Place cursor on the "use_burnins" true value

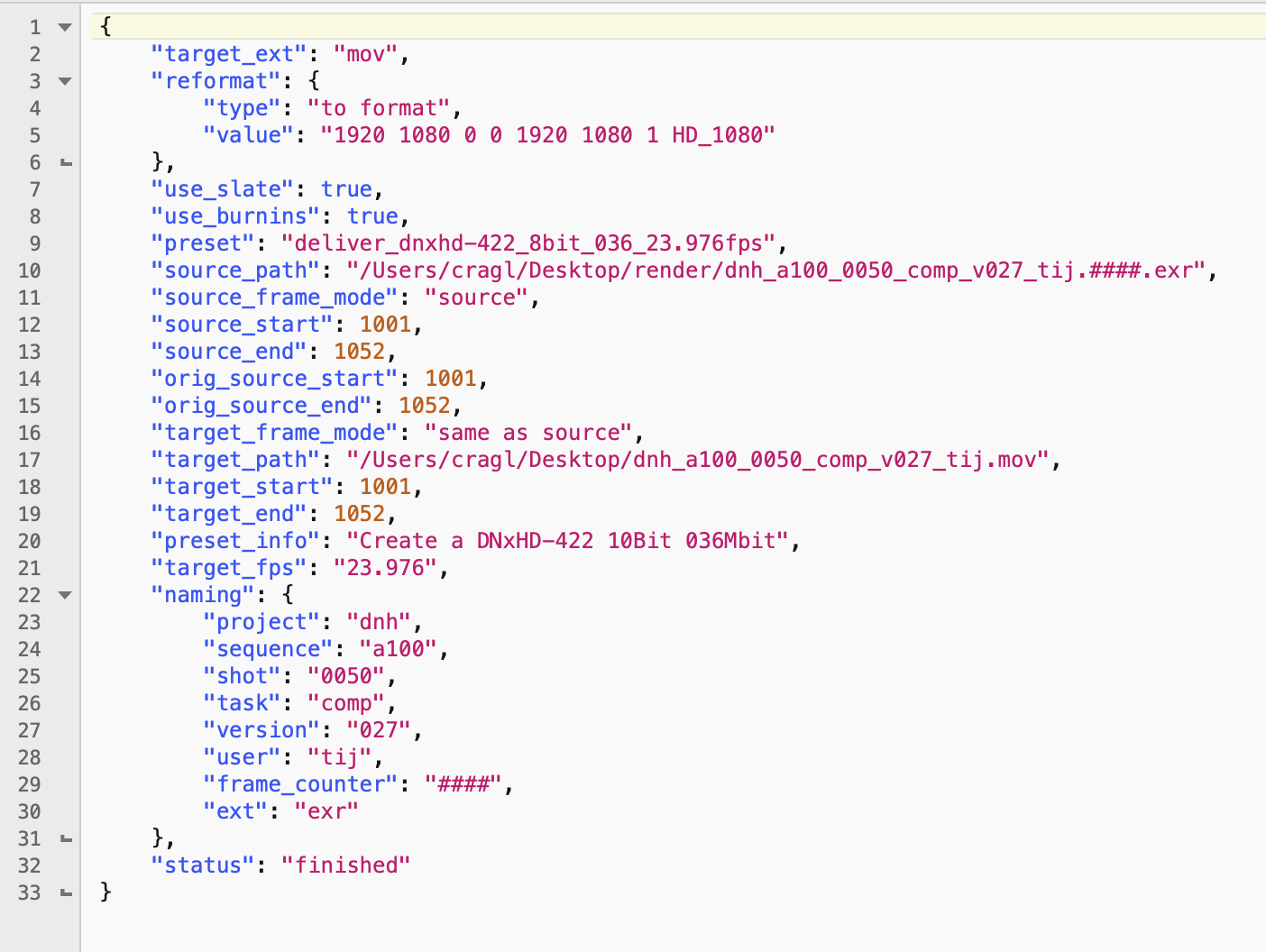click(372, 216)
